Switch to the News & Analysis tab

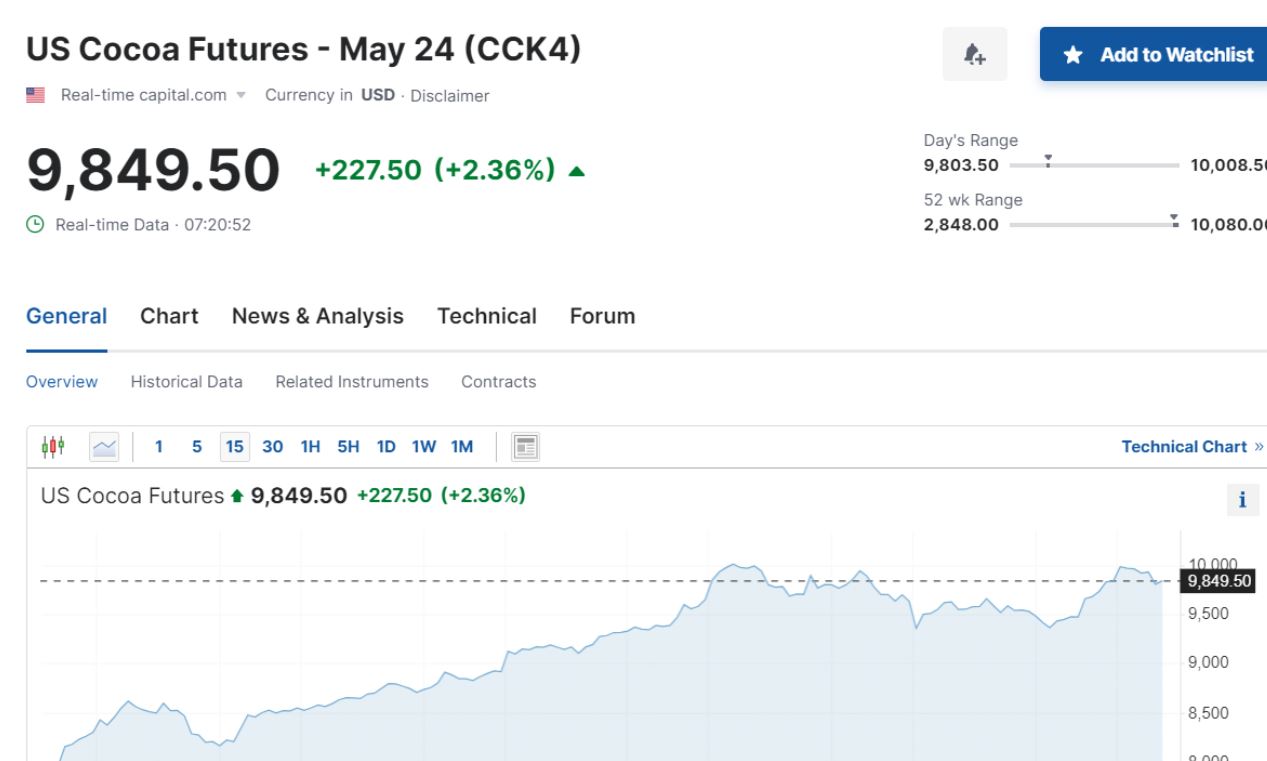317,316
